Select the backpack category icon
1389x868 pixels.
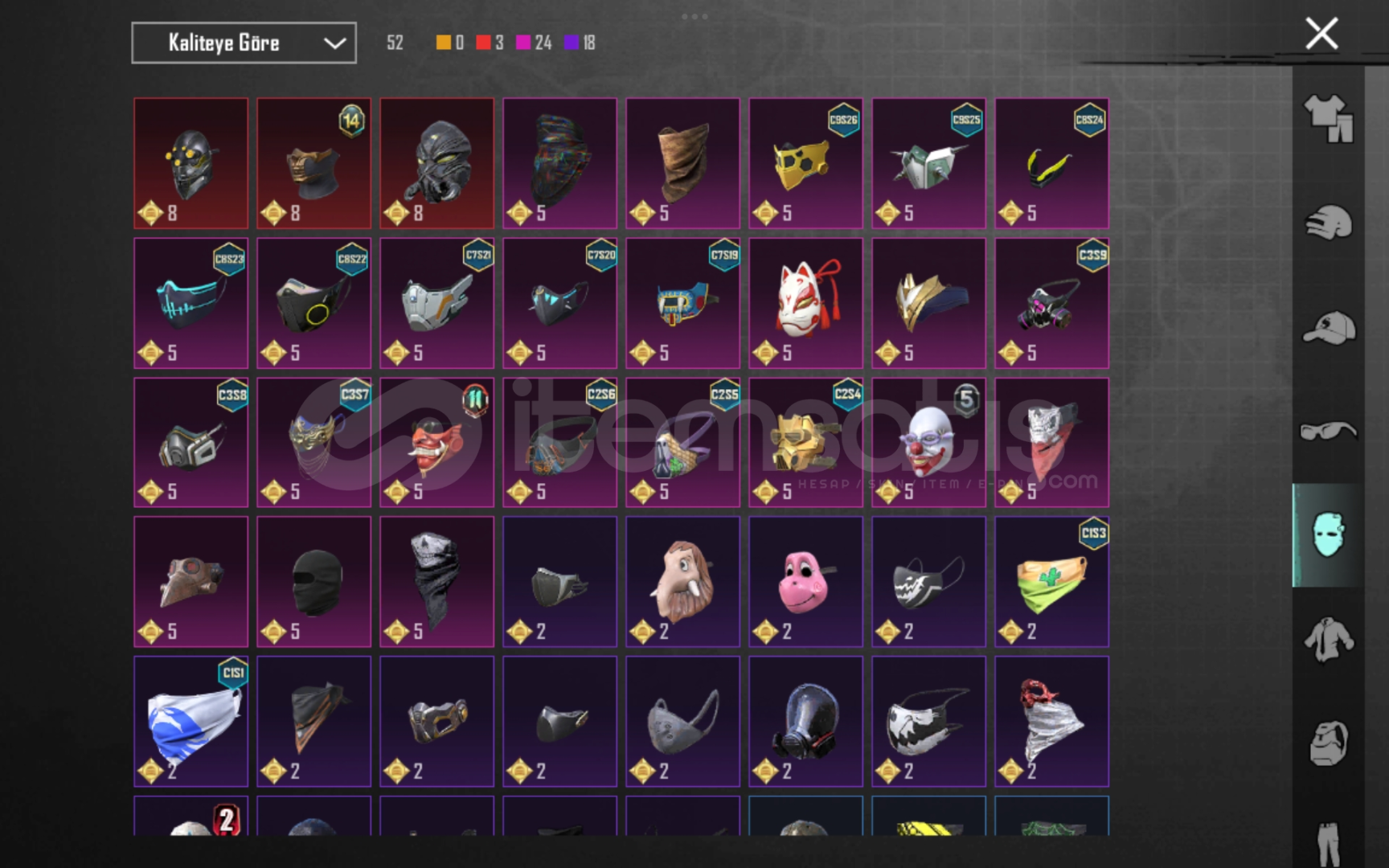click(x=1328, y=743)
